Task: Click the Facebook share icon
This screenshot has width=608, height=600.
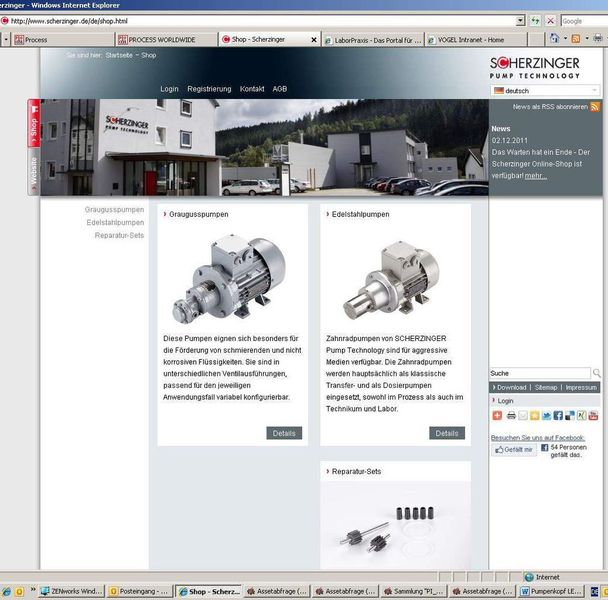Action: pos(558,415)
